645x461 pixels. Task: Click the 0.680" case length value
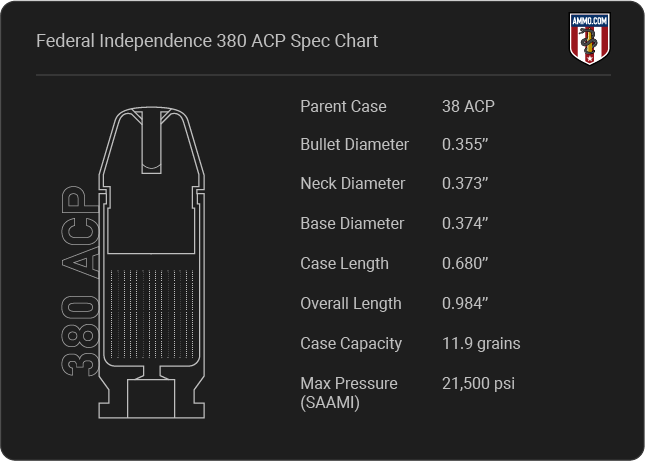[465, 263]
